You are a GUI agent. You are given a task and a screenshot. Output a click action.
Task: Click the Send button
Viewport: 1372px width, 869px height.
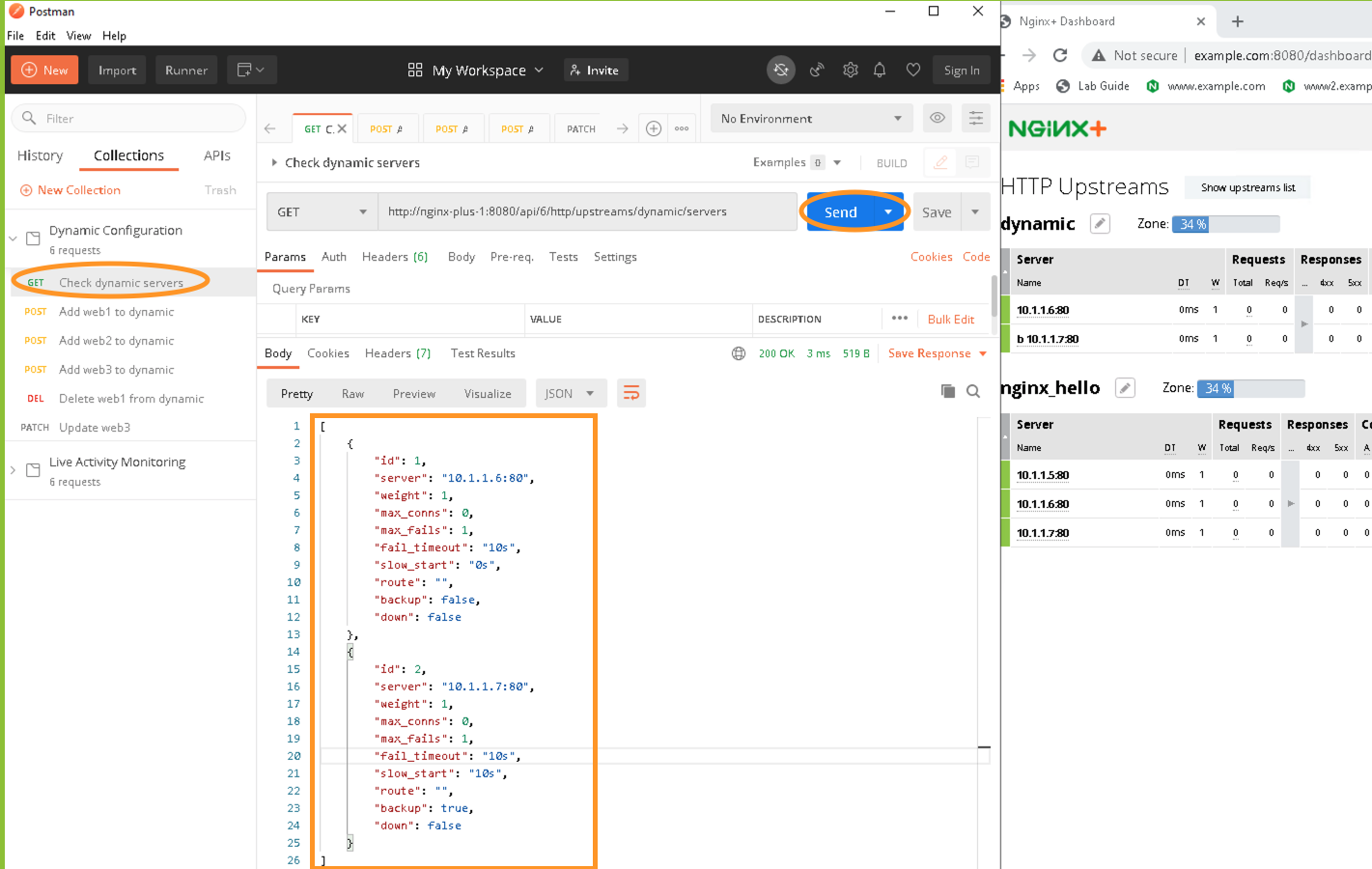pyautogui.click(x=840, y=211)
